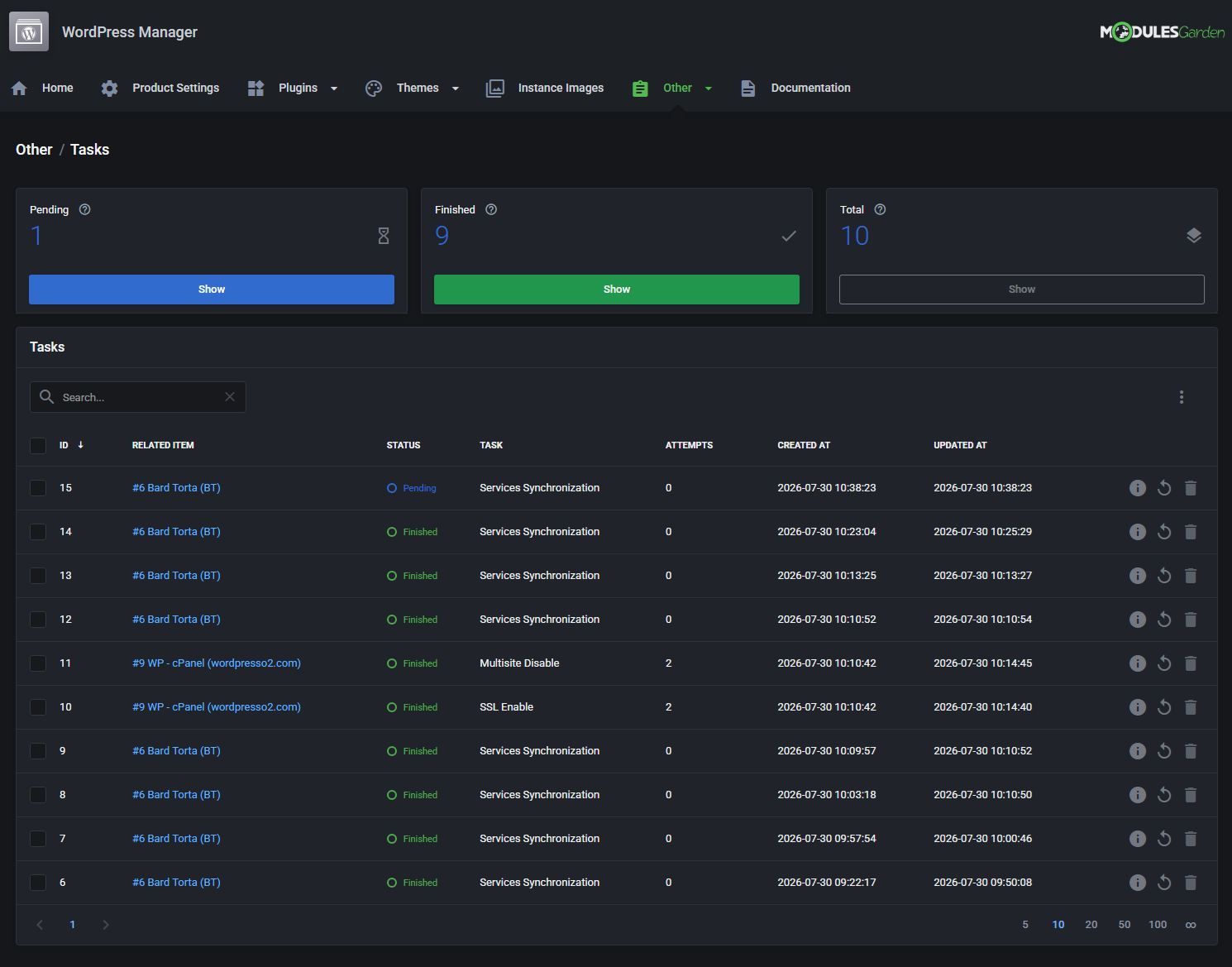Delete task 15 using trash icon

tap(1191, 488)
